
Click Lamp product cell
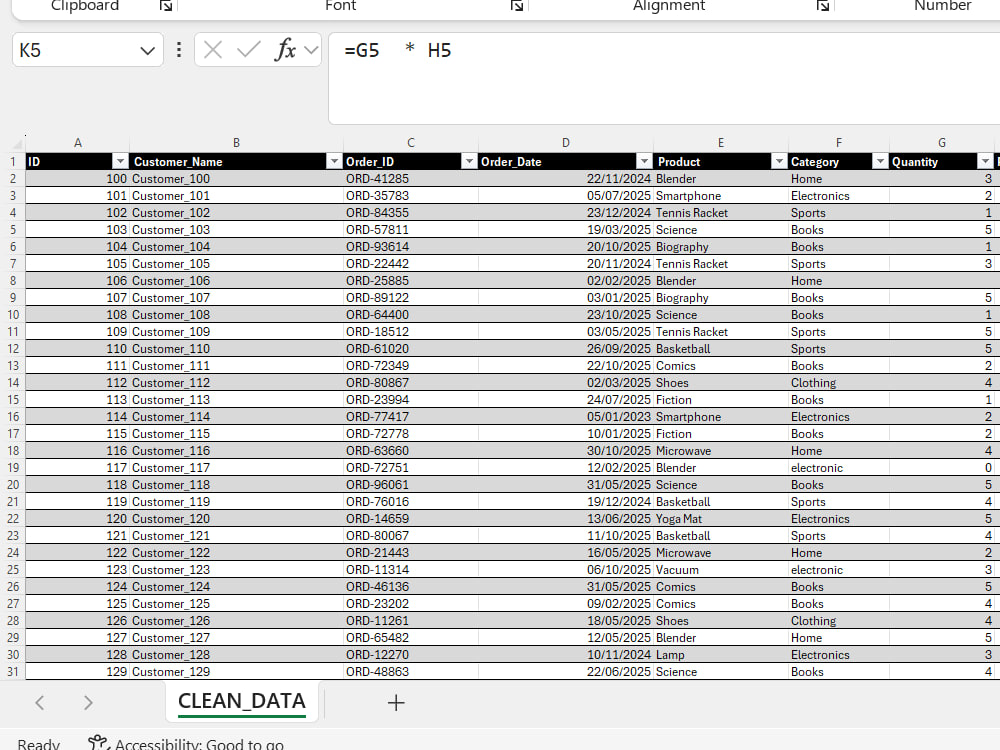coord(721,654)
